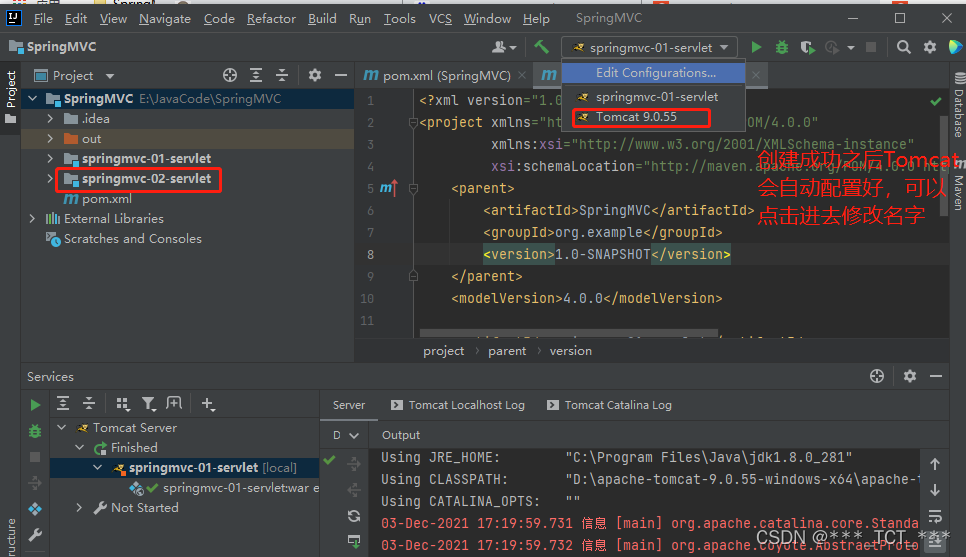The width and height of the screenshot is (966, 557).
Task: Open Services panel gear options
Action: click(x=909, y=376)
